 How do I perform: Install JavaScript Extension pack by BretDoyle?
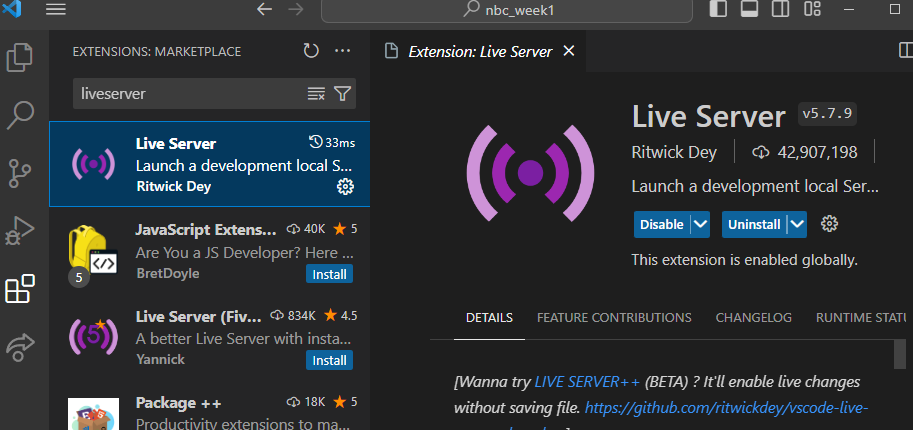[x=329, y=274]
